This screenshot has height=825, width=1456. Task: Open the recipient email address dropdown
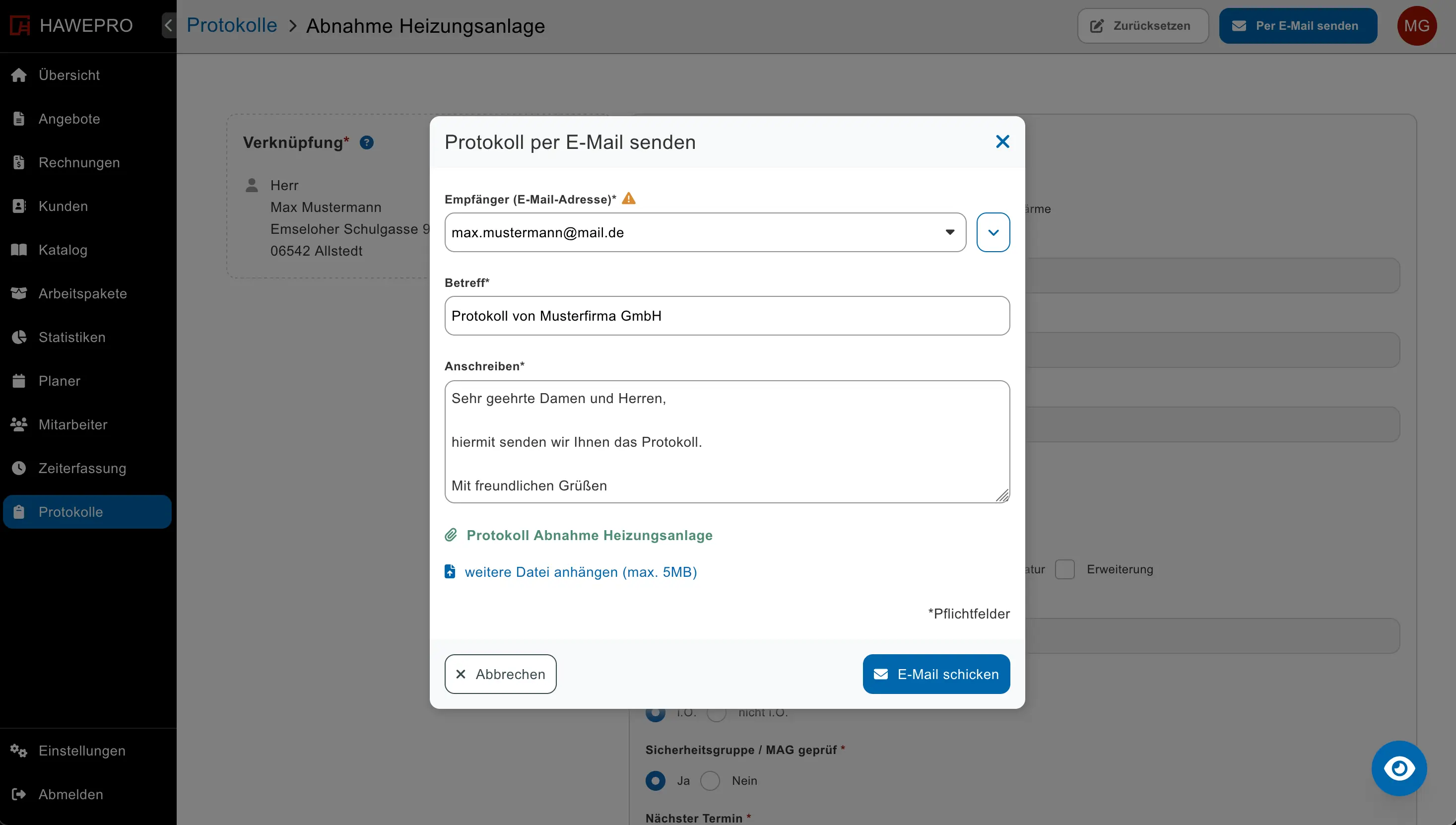[949, 232]
